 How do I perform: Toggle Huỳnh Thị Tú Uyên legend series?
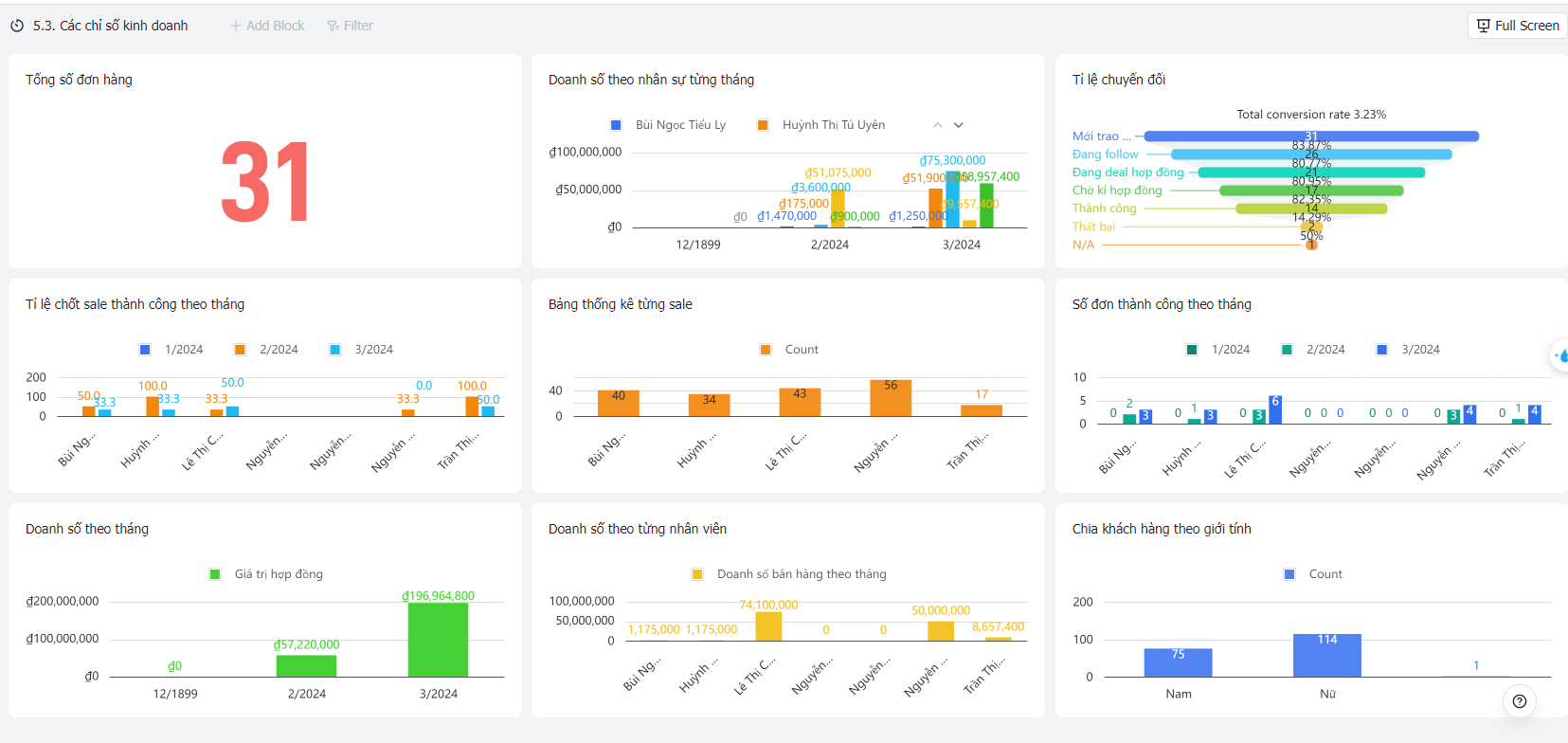tap(821, 125)
